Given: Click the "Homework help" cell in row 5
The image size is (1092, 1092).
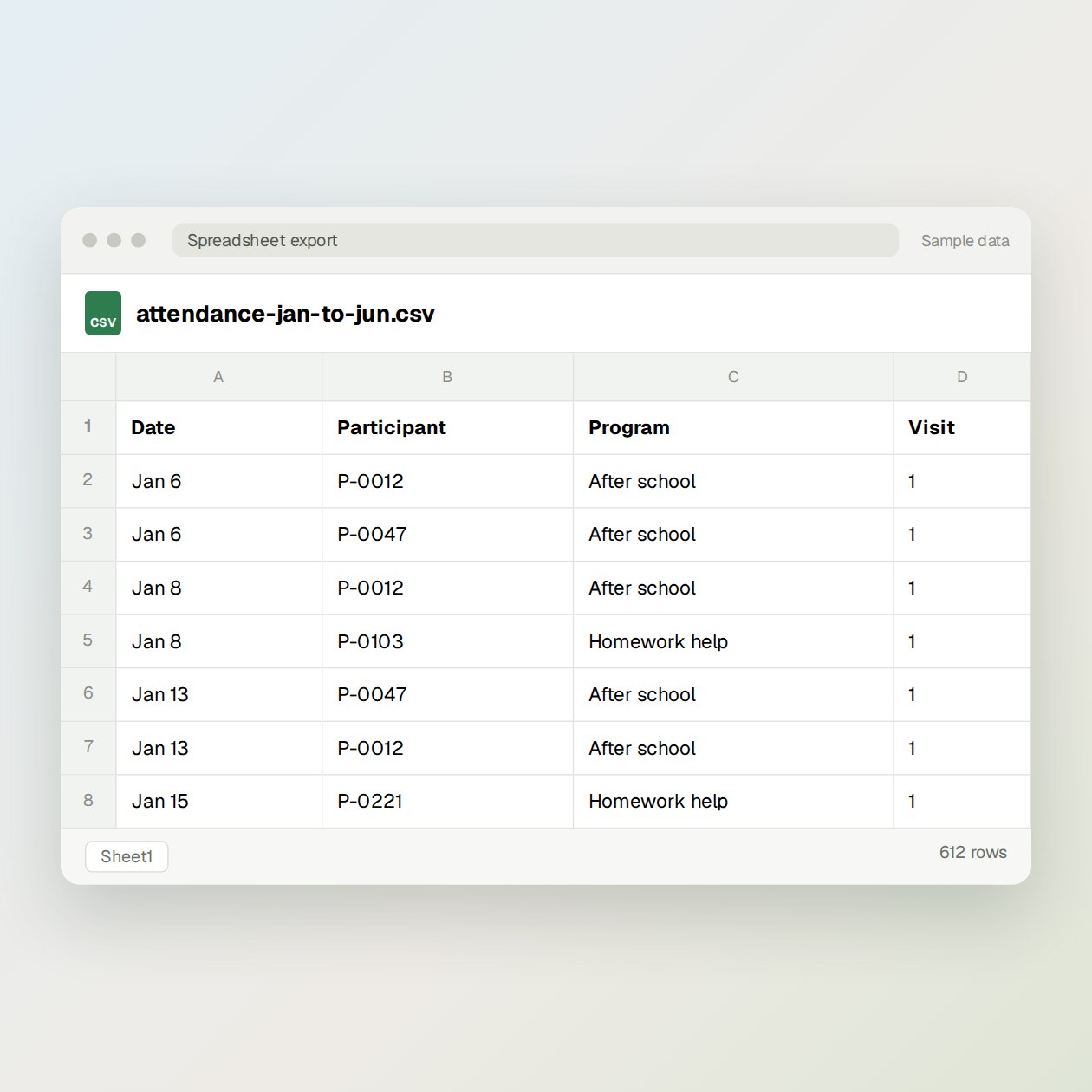Looking at the screenshot, I should click(x=733, y=641).
